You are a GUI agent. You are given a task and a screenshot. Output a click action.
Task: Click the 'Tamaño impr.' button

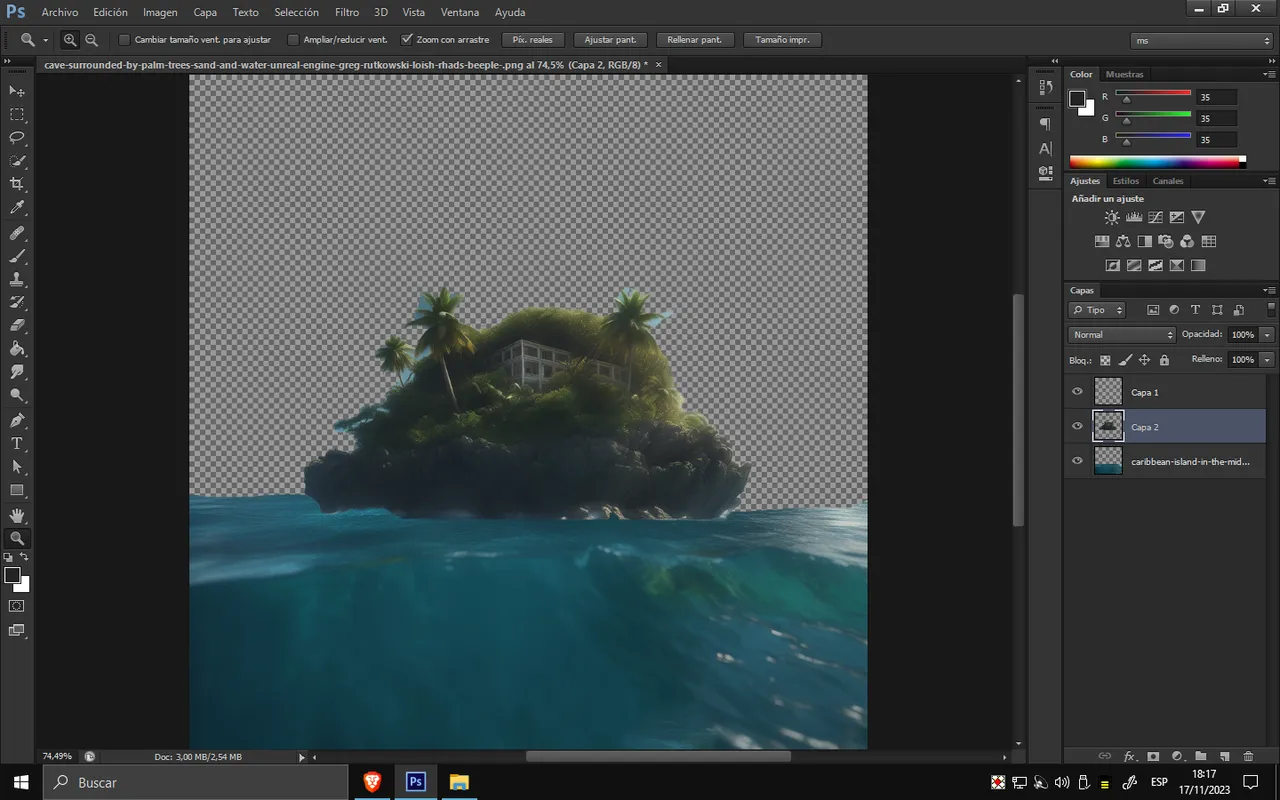(783, 40)
